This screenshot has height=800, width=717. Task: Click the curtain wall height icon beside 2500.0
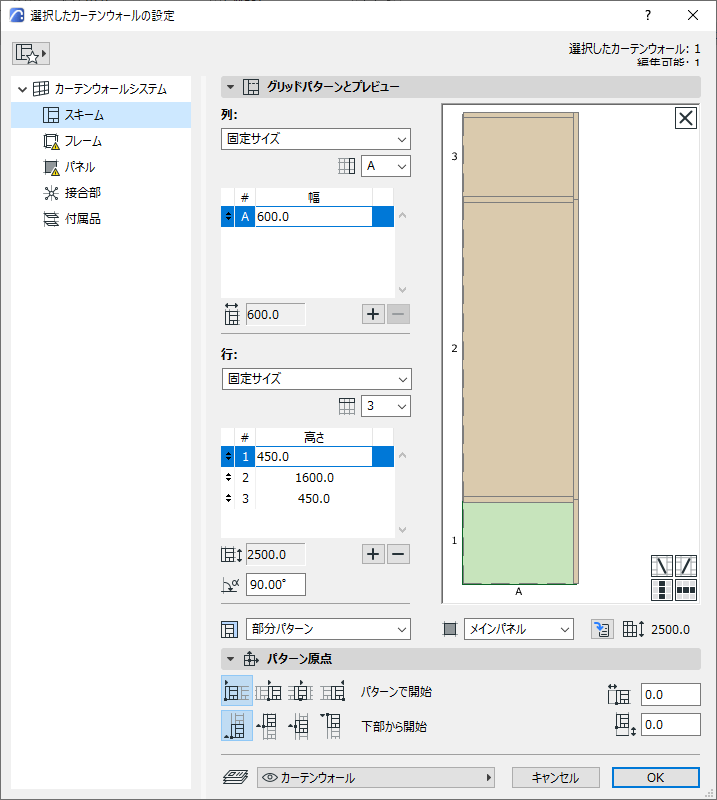tap(633, 629)
